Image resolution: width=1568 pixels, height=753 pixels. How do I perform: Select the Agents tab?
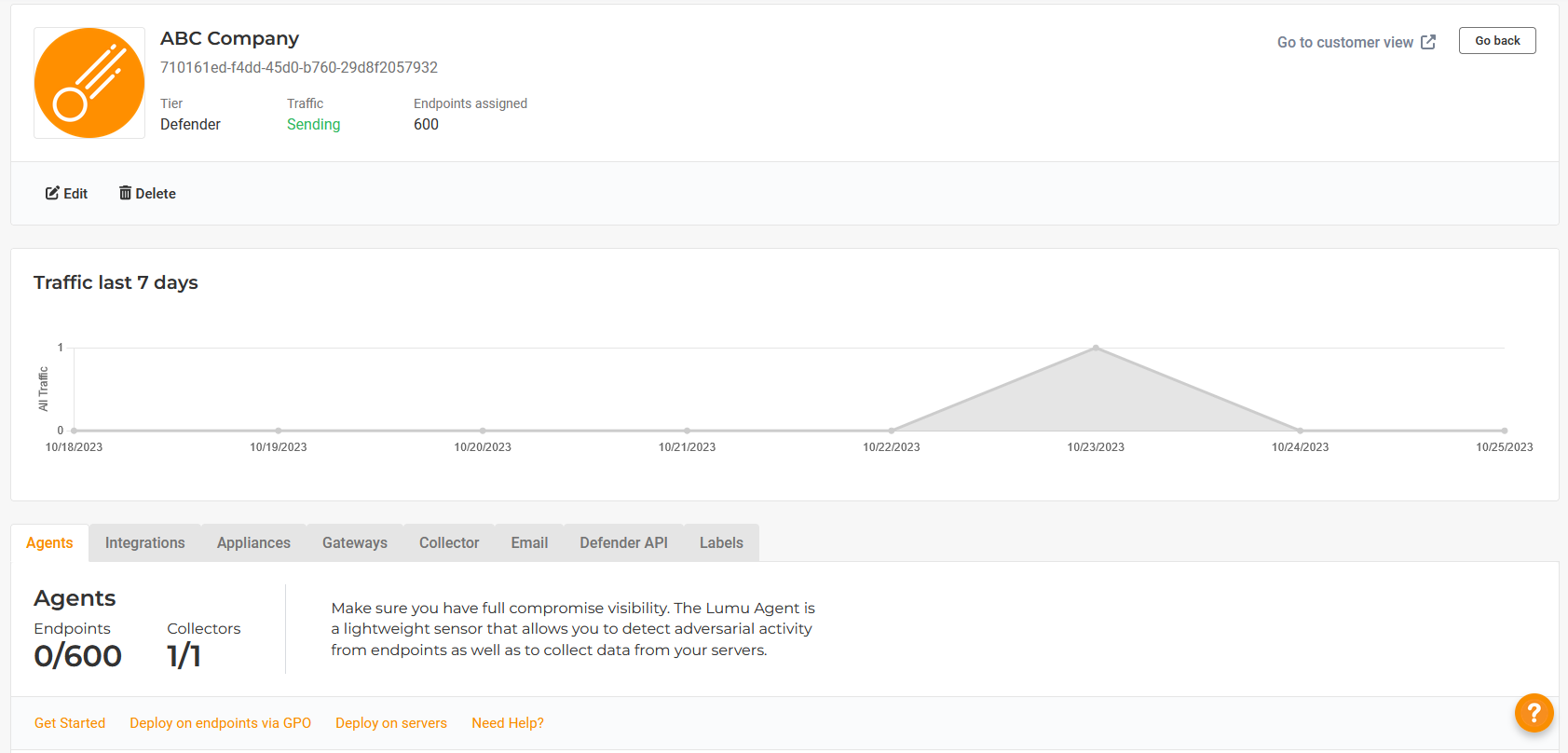tap(49, 543)
